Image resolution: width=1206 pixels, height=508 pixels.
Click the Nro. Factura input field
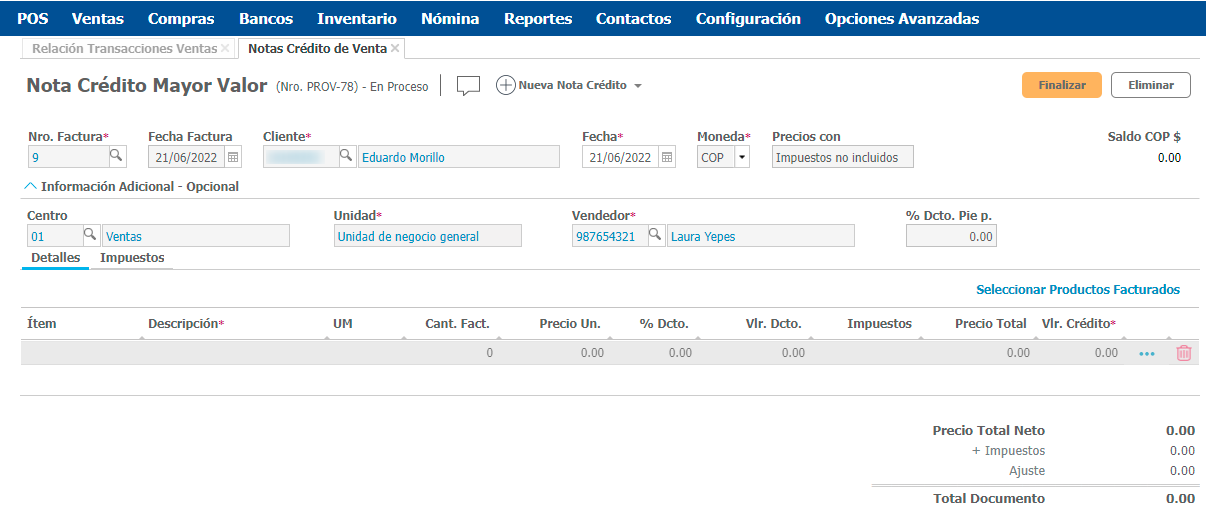[68, 157]
